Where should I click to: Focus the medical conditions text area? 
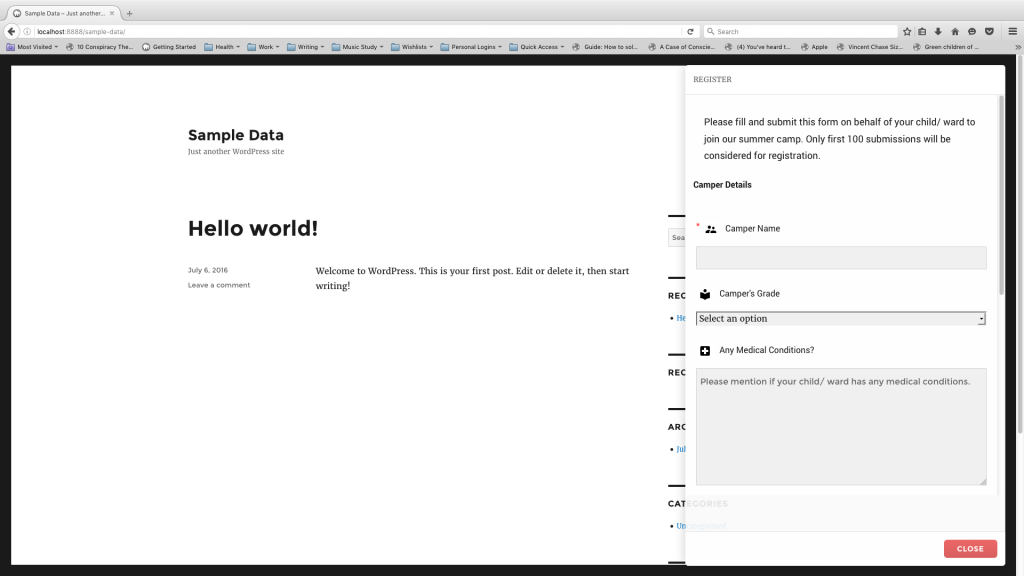pyautogui.click(x=841, y=427)
